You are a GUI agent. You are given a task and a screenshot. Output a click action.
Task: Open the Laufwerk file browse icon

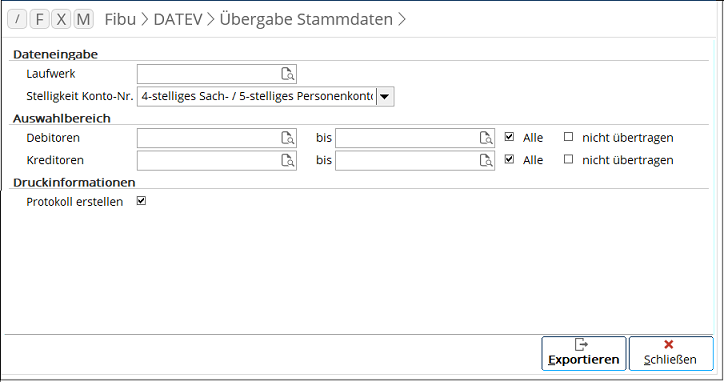tap(288, 74)
